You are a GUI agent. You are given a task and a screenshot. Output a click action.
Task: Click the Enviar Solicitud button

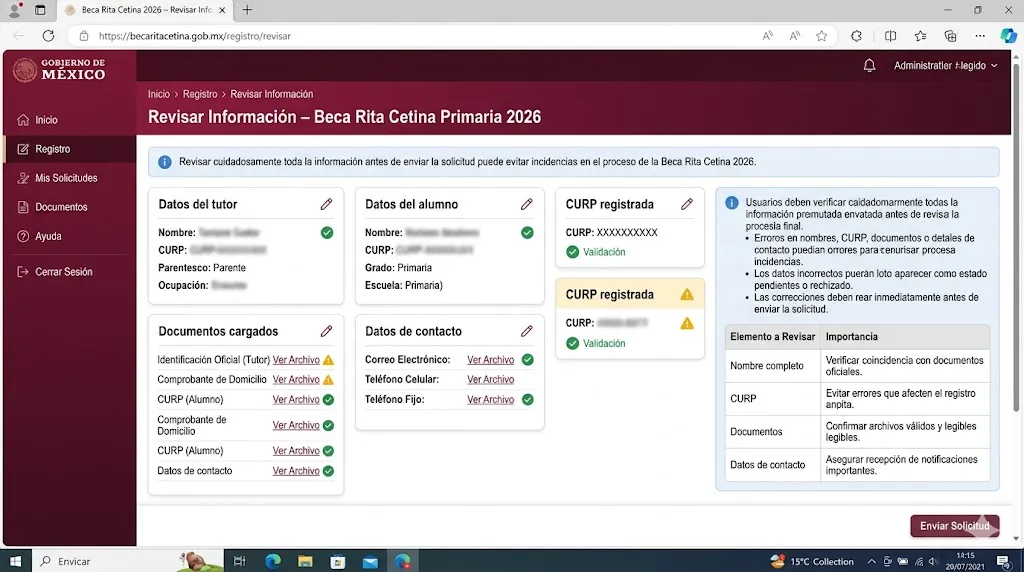(954, 526)
